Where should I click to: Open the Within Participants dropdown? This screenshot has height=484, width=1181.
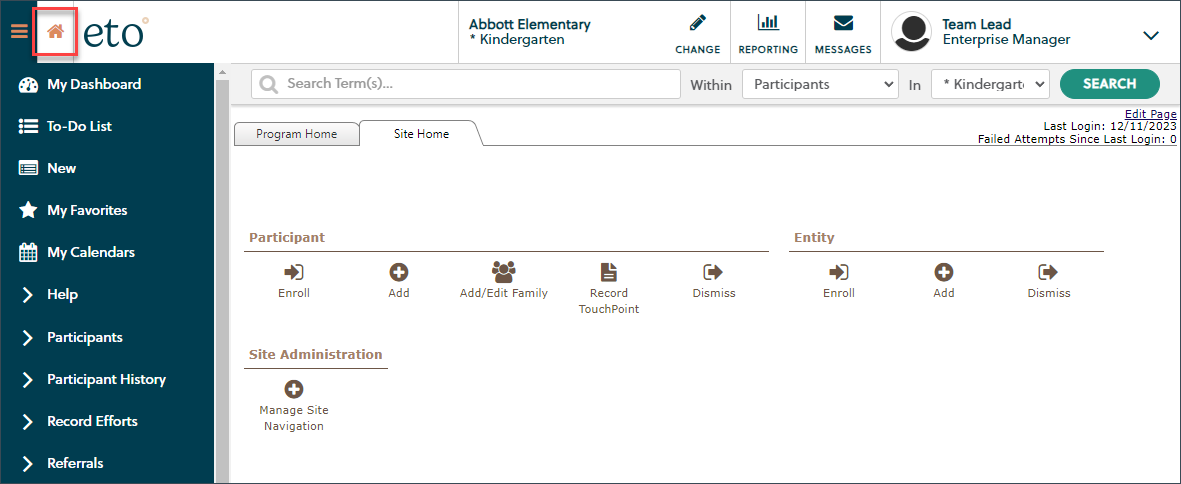click(x=820, y=84)
